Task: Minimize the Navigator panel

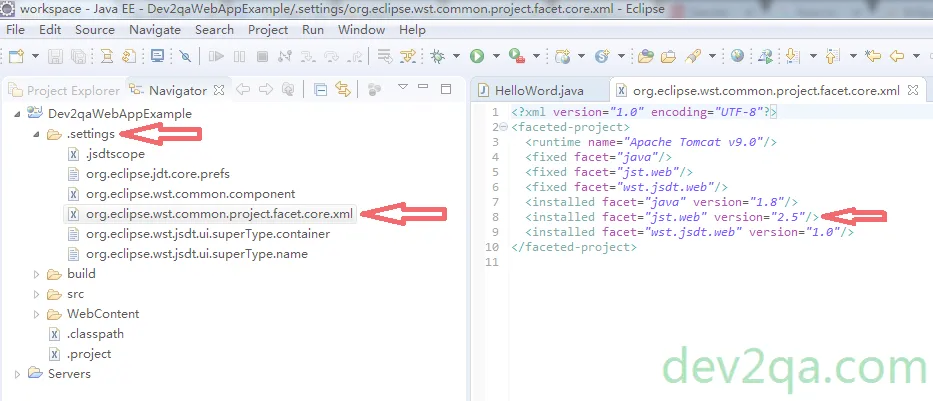Action: [x=423, y=87]
